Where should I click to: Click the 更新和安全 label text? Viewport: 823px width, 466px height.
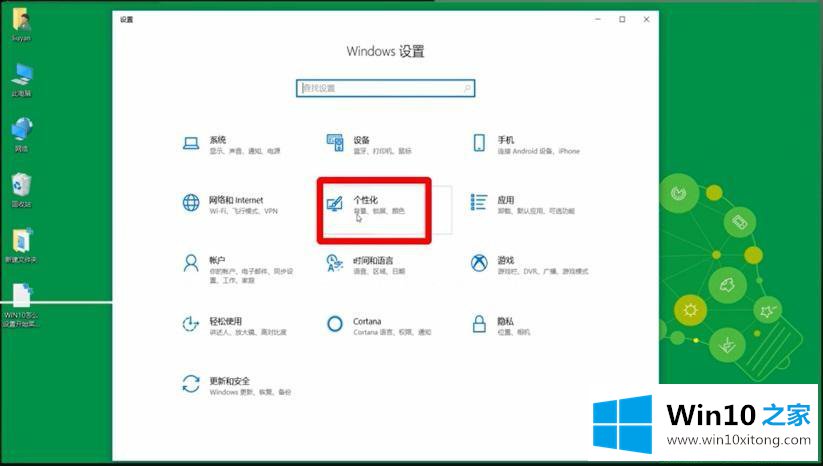pos(229,380)
